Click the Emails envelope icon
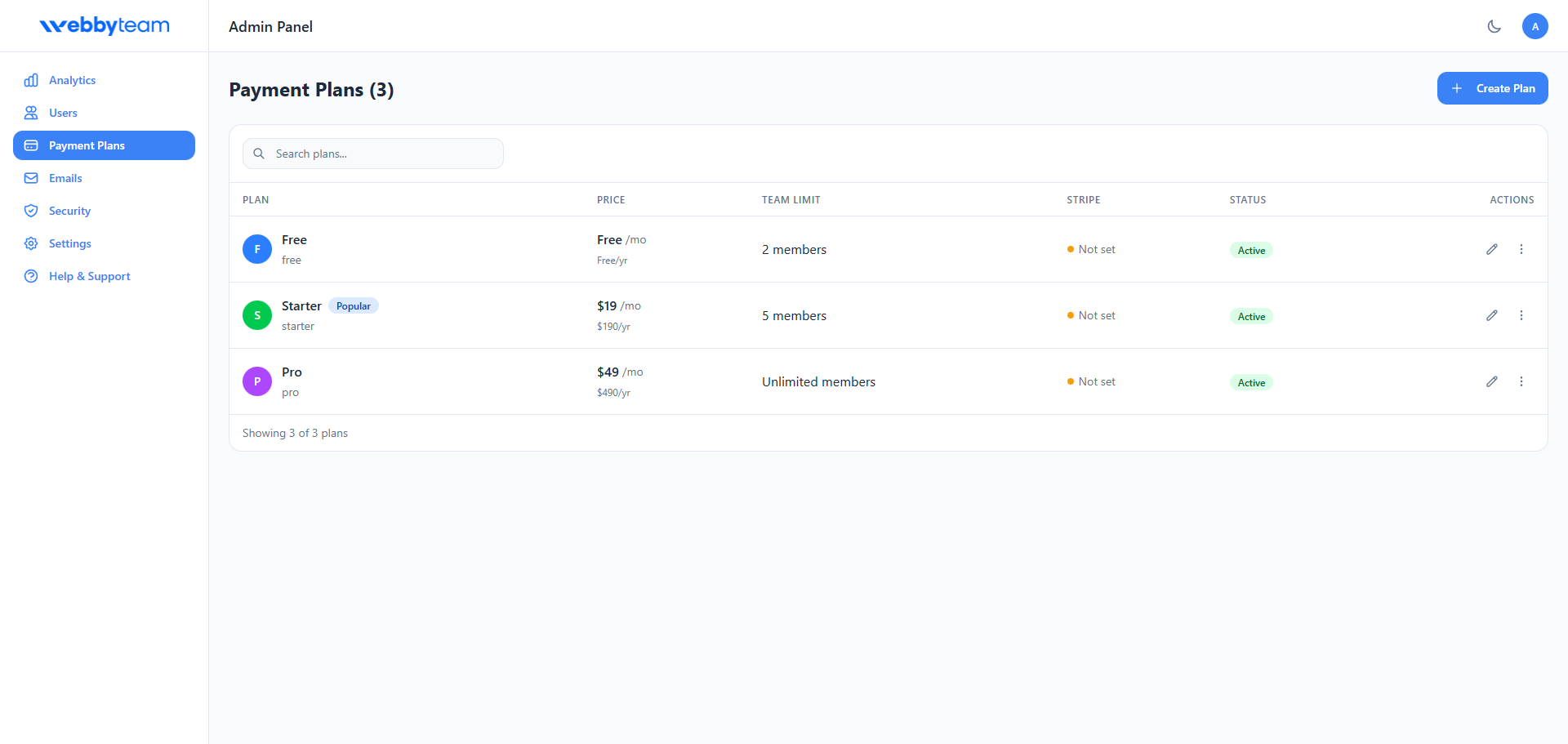This screenshot has width=1568, height=744. click(31, 178)
